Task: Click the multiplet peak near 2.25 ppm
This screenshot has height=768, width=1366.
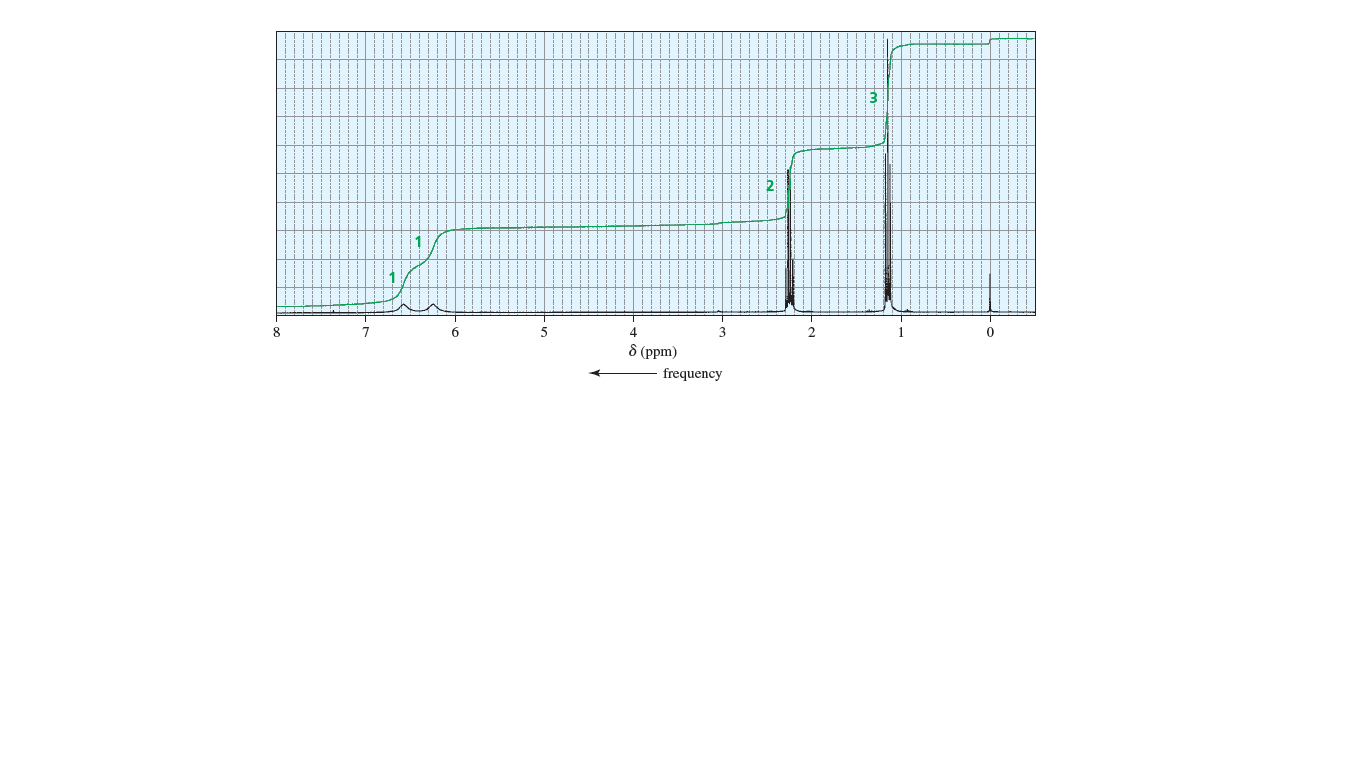Action: (789, 240)
